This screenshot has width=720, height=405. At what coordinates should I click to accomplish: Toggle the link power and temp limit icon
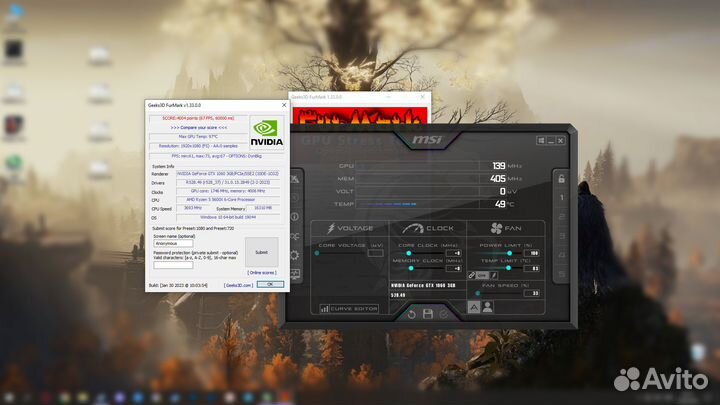[x=472, y=276]
